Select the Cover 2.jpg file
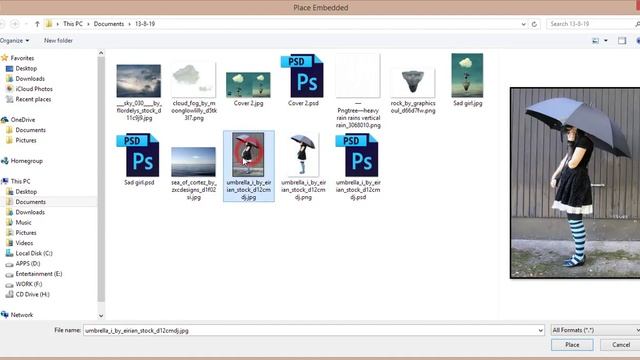This screenshot has width=640, height=360. 248,89
